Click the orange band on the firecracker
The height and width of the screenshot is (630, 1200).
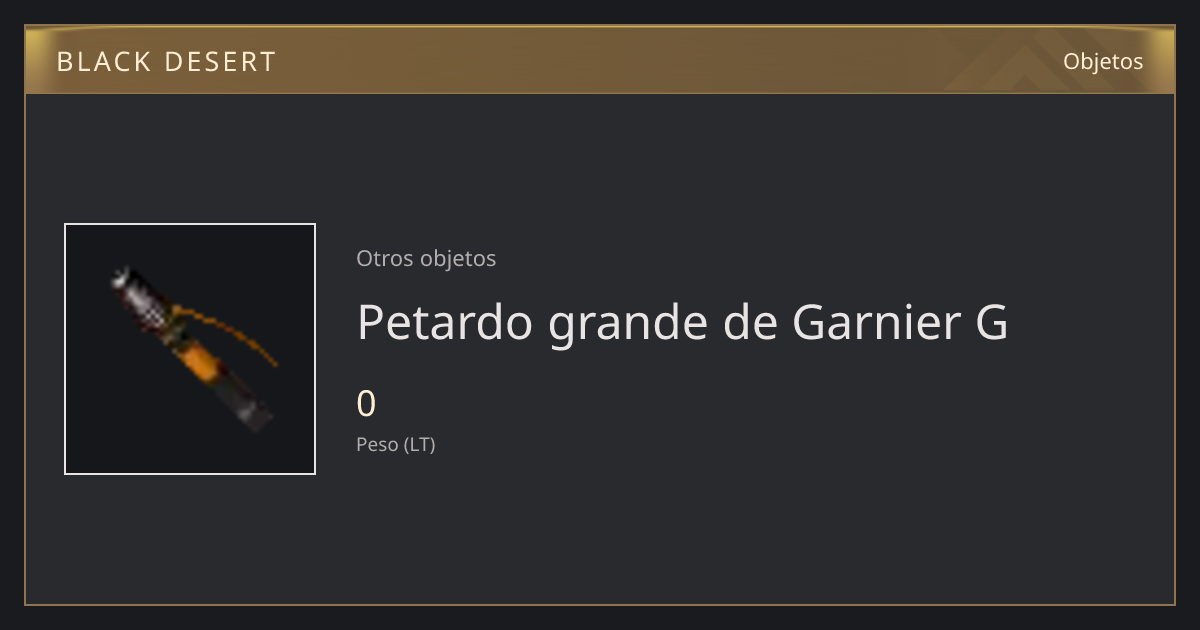tap(202, 361)
